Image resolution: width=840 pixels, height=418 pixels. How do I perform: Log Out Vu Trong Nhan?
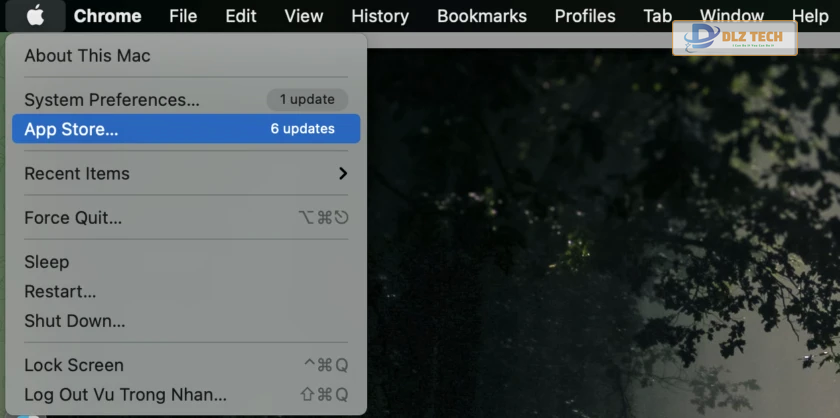click(x=186, y=395)
